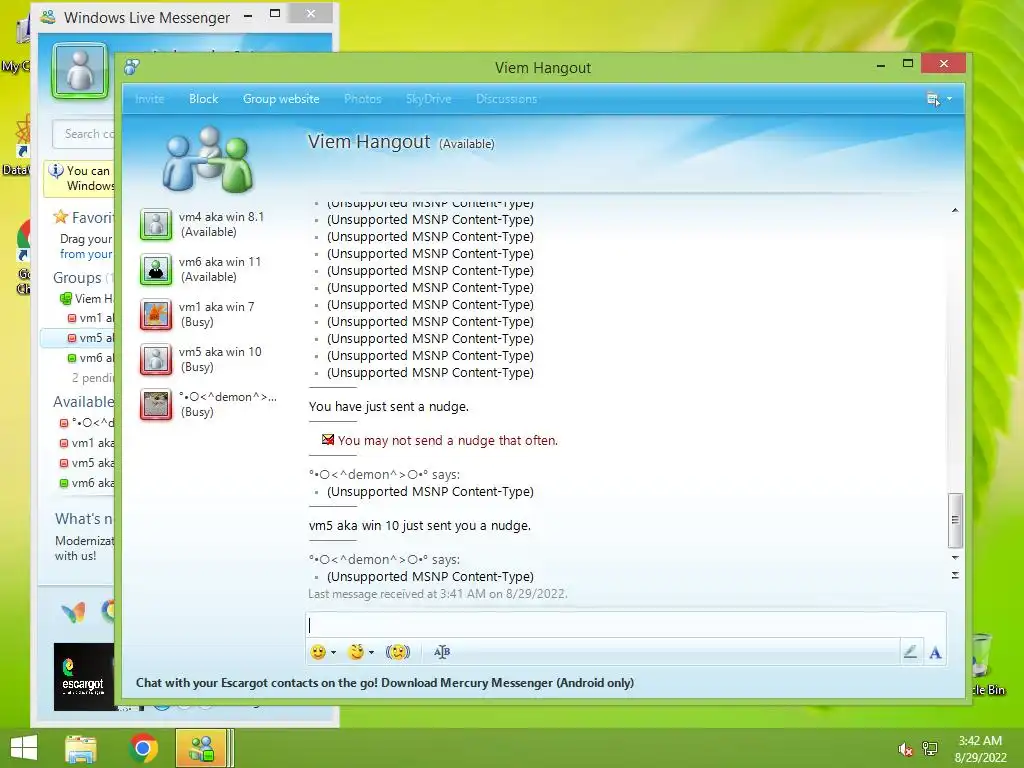Open font settings with the A icon
This screenshot has height=768, width=1024.
935,652
